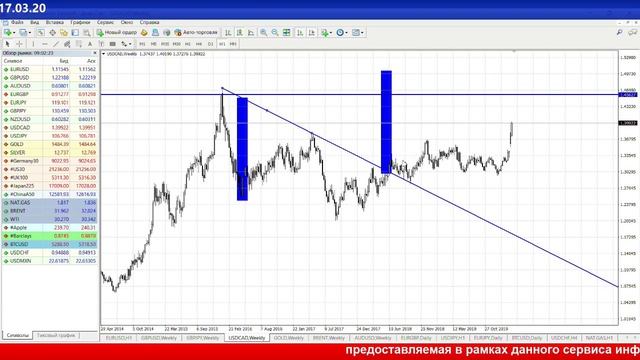Click the Новый ордер button
The height and width of the screenshot is (360, 640).
117,32
